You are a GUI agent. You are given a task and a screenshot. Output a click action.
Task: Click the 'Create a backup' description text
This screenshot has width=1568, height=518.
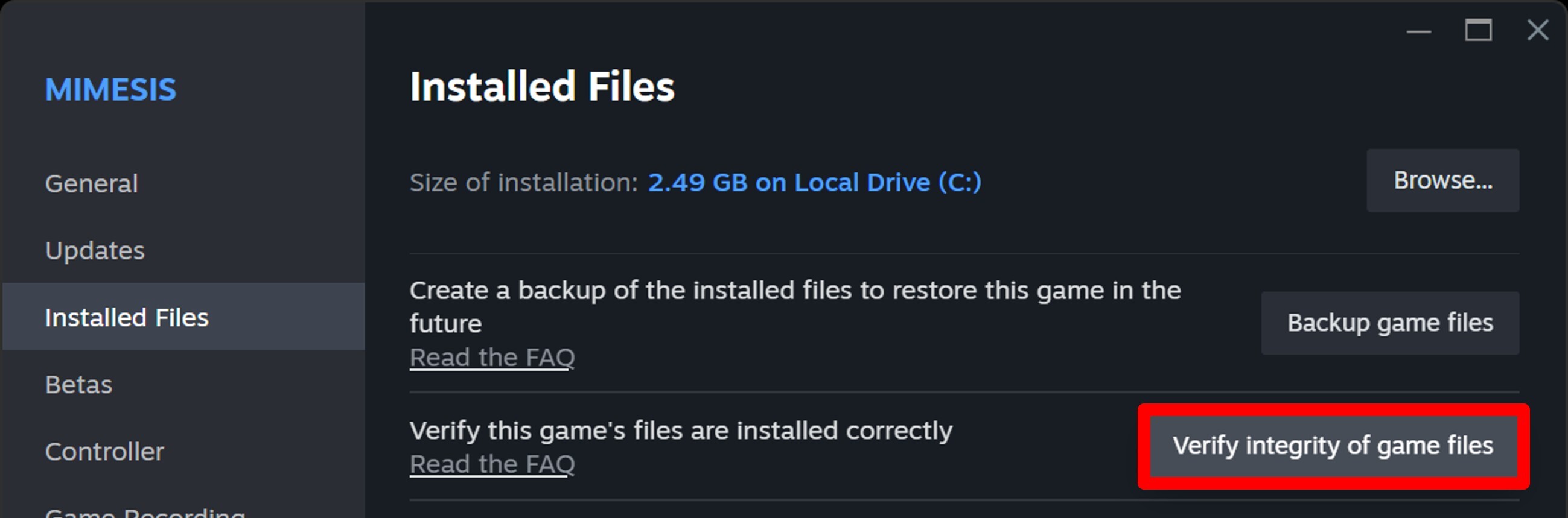point(795,291)
